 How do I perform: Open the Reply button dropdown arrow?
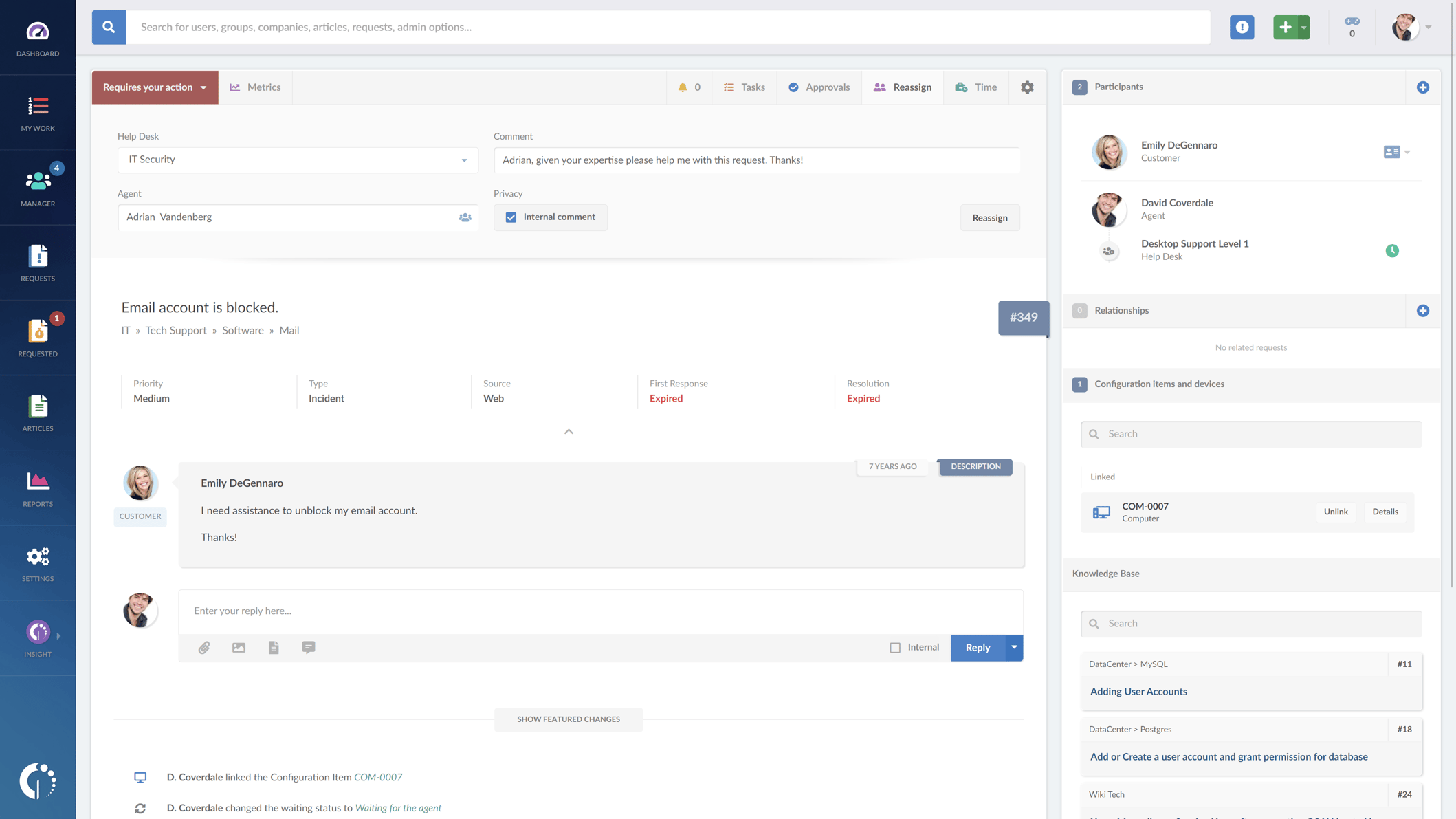(1013, 647)
